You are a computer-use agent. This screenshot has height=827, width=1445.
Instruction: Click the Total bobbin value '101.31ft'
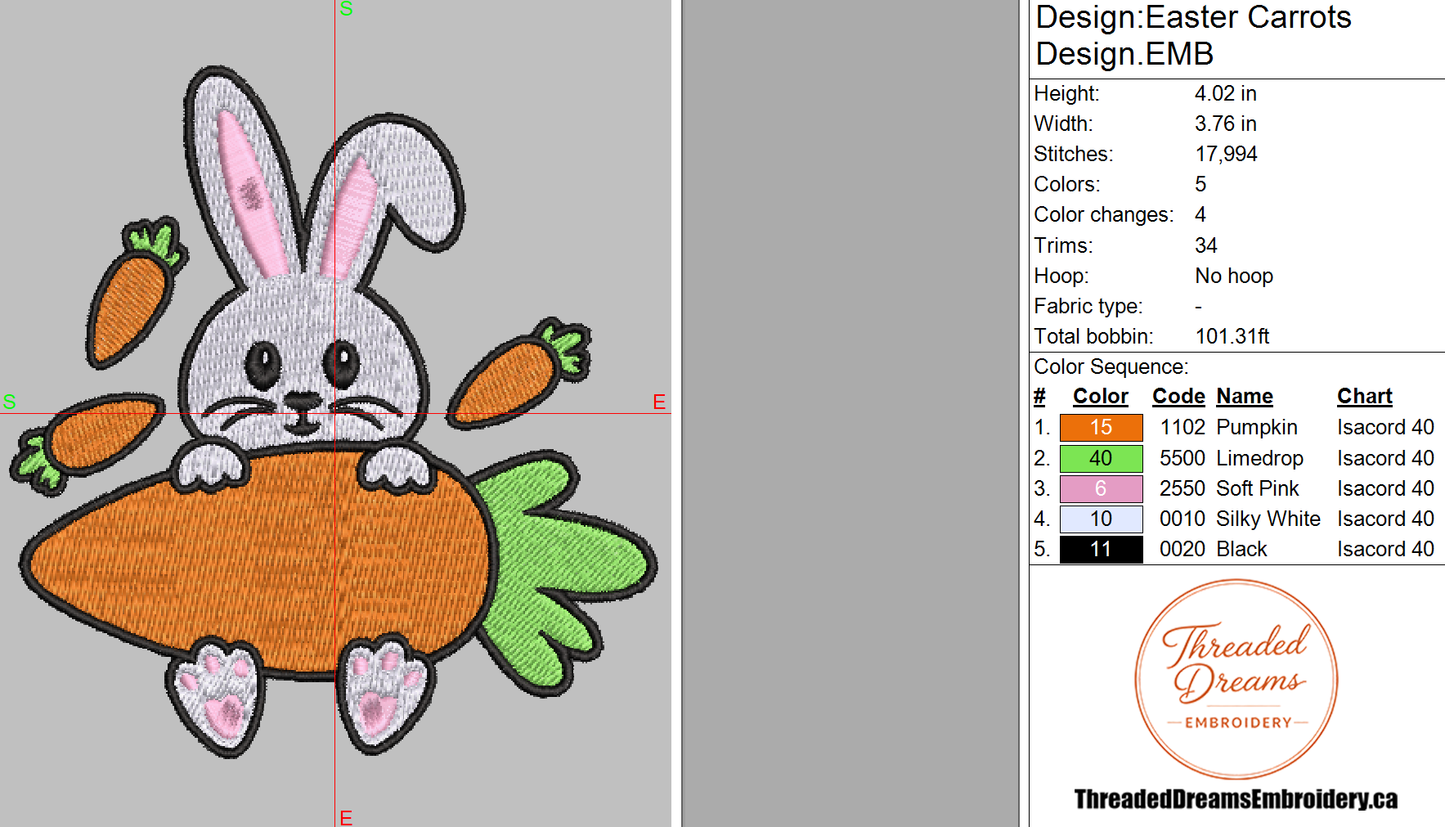(x=1233, y=337)
